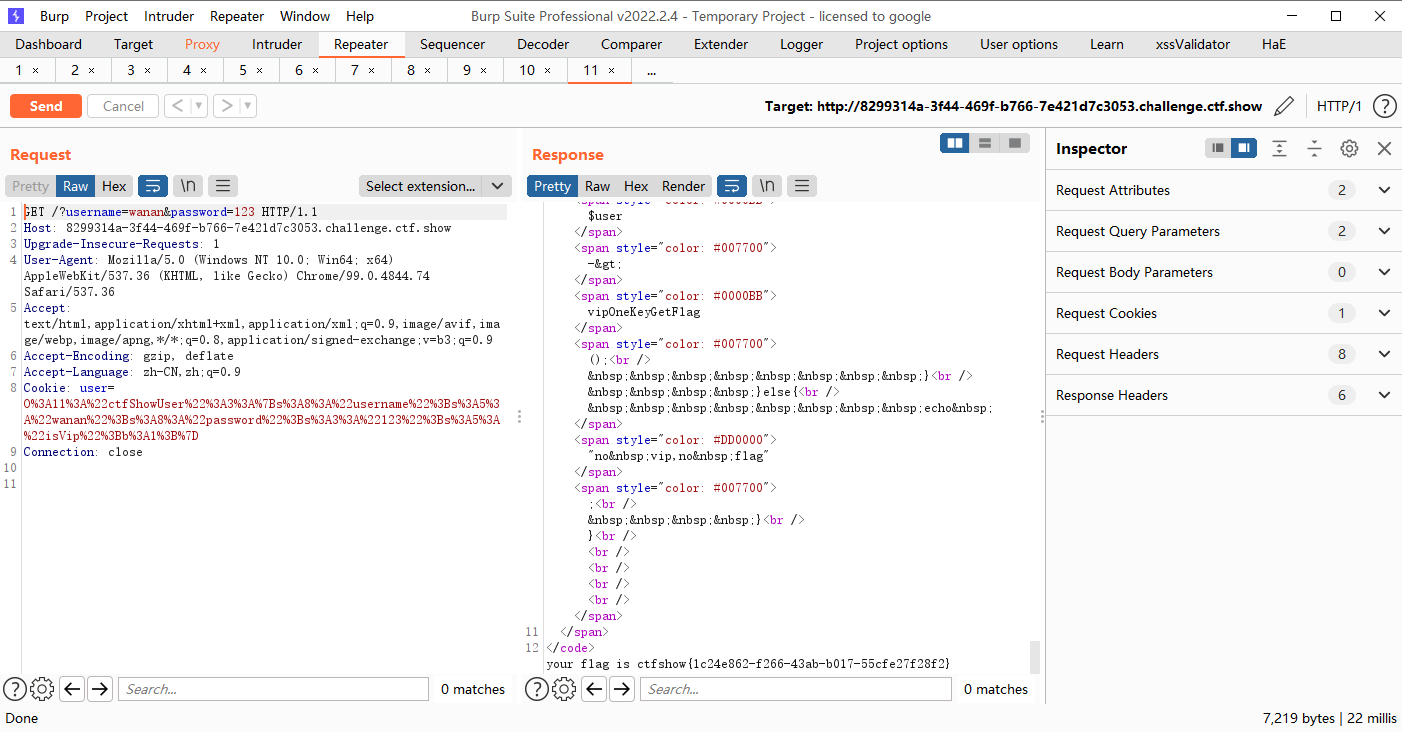Open the Intruder menu
Screen dimensions: 1402x732
pyautogui.click(x=169, y=16)
